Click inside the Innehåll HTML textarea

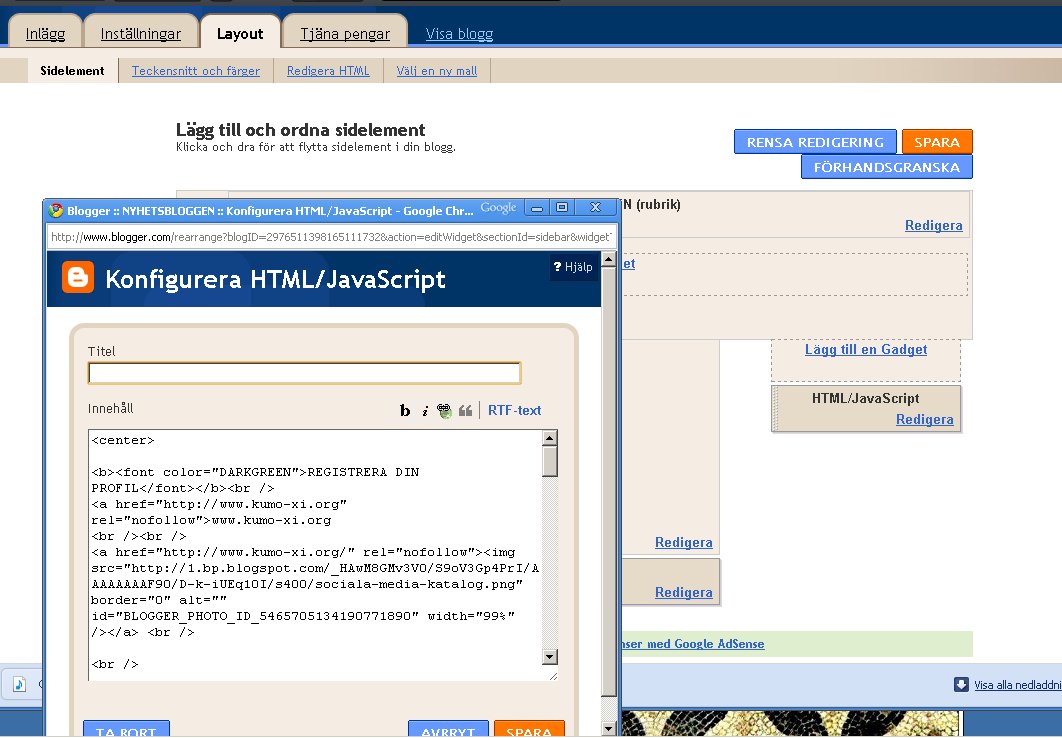[316, 555]
